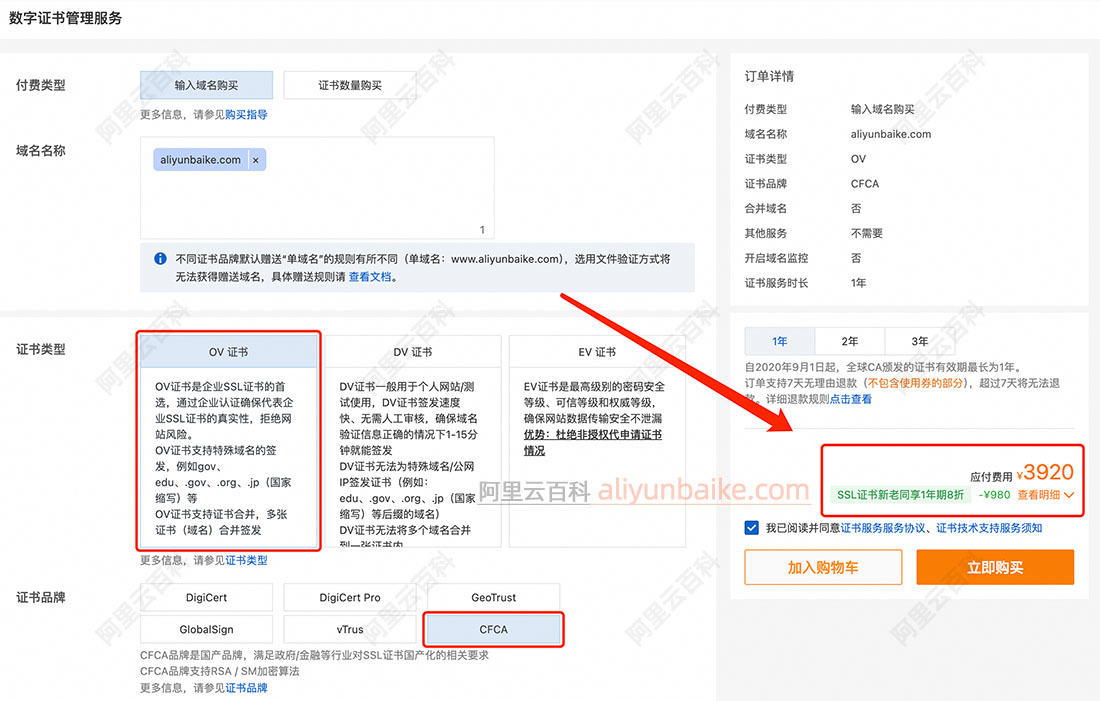Select 证书数量购买 payment type

[x=350, y=85]
